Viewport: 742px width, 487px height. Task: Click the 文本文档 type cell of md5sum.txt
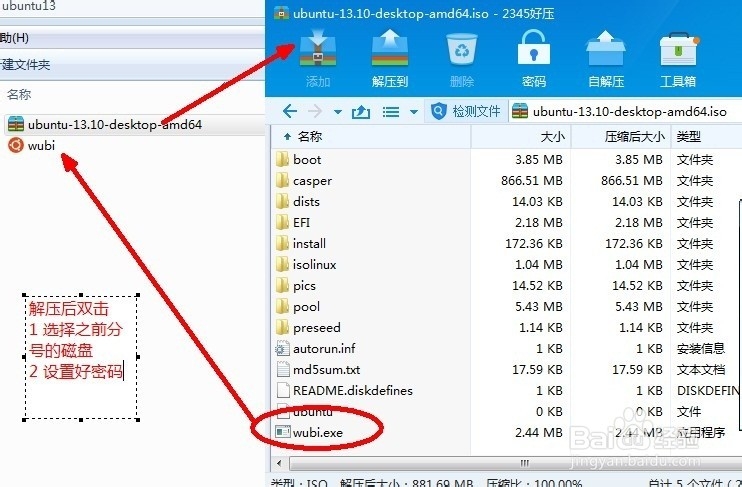tap(700, 370)
